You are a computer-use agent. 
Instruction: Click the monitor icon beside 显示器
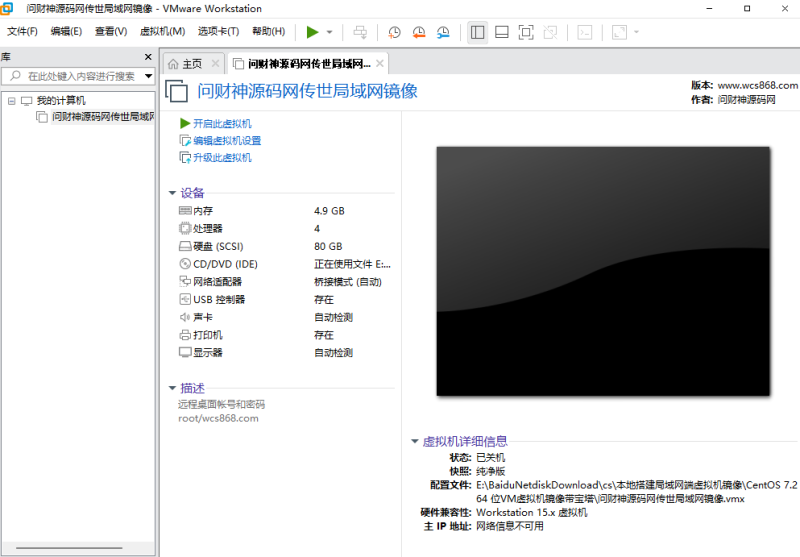(185, 352)
